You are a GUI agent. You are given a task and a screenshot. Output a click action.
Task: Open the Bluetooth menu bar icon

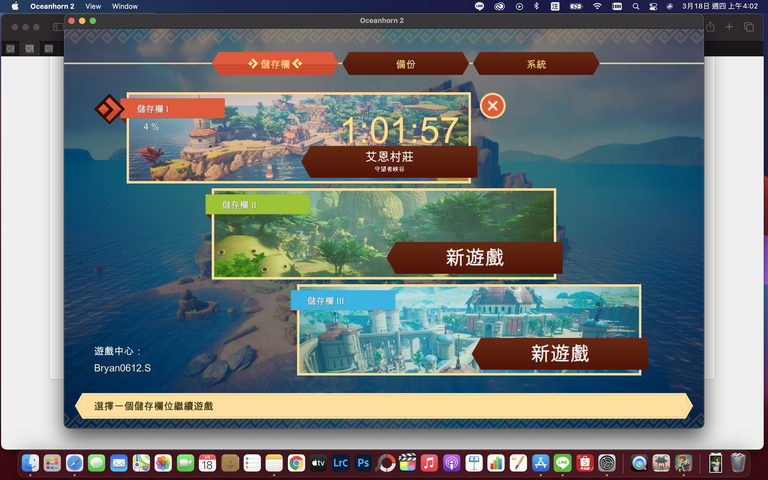[x=536, y=6]
